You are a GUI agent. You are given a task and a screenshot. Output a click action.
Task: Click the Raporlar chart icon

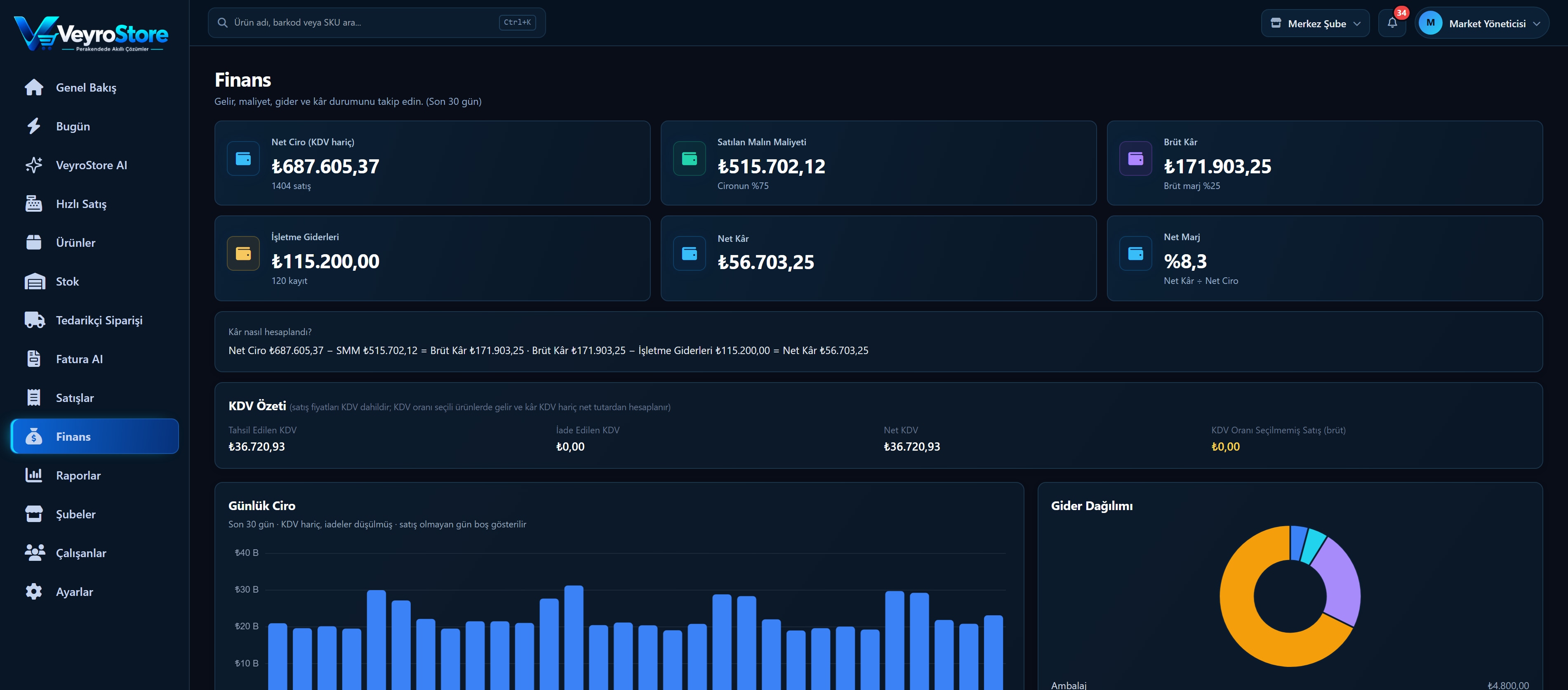tap(34, 475)
